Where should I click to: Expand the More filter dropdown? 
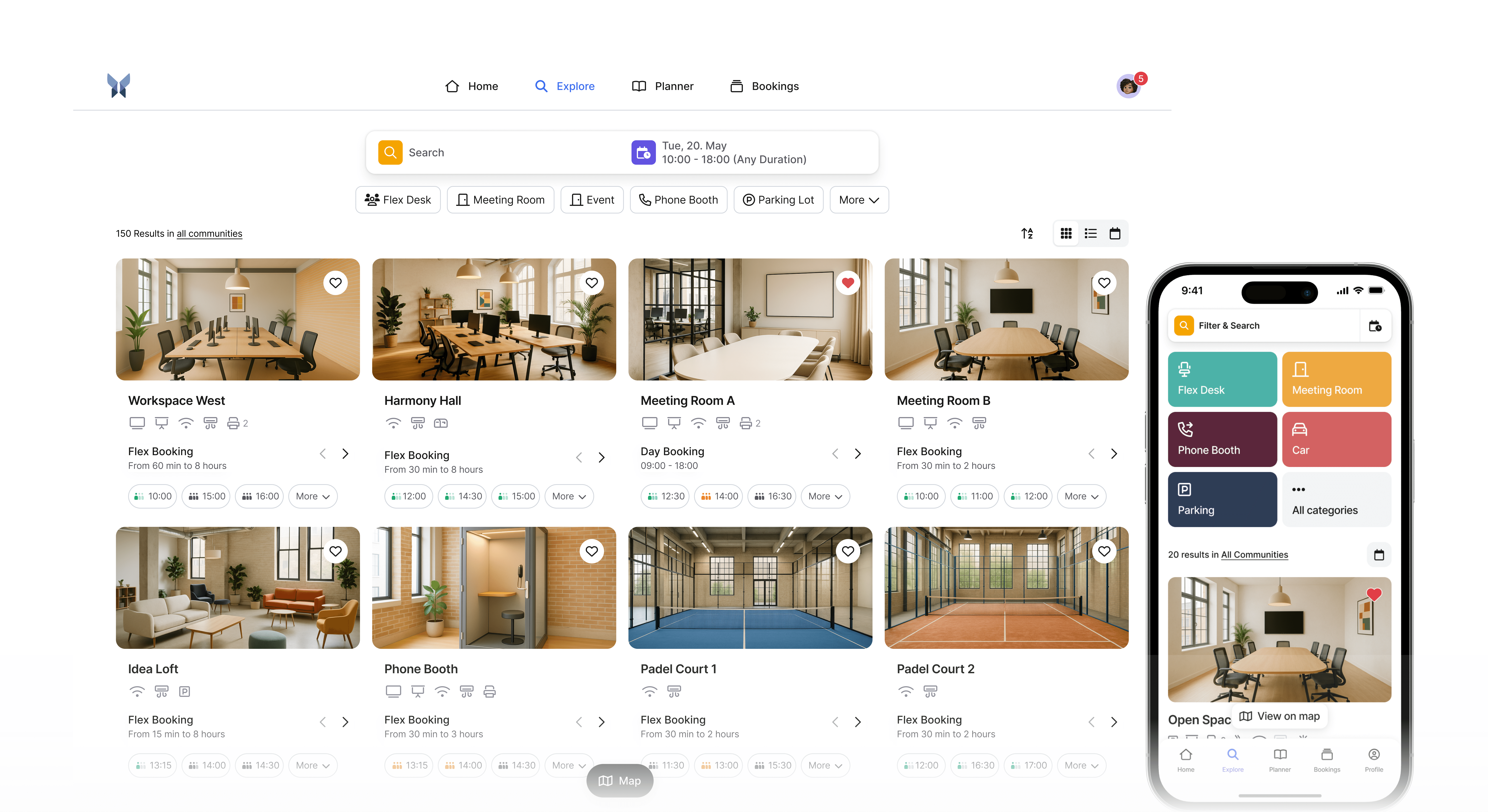(859, 200)
